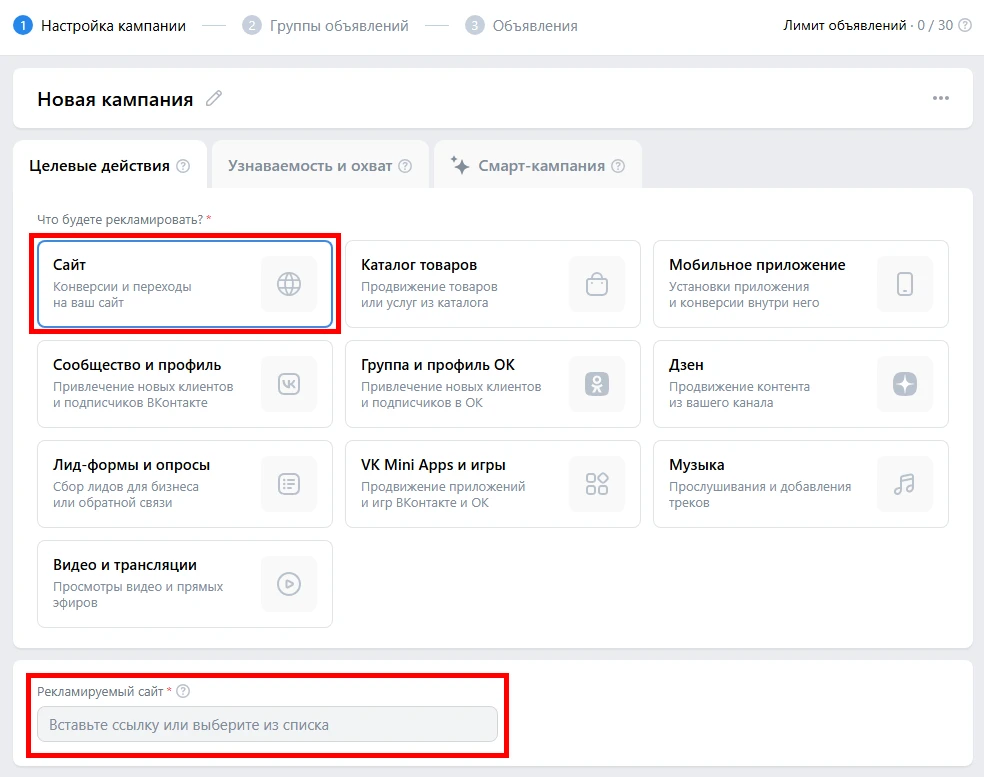Click the Дзен star icon
Viewport: 984px width, 777px height.
tap(905, 384)
